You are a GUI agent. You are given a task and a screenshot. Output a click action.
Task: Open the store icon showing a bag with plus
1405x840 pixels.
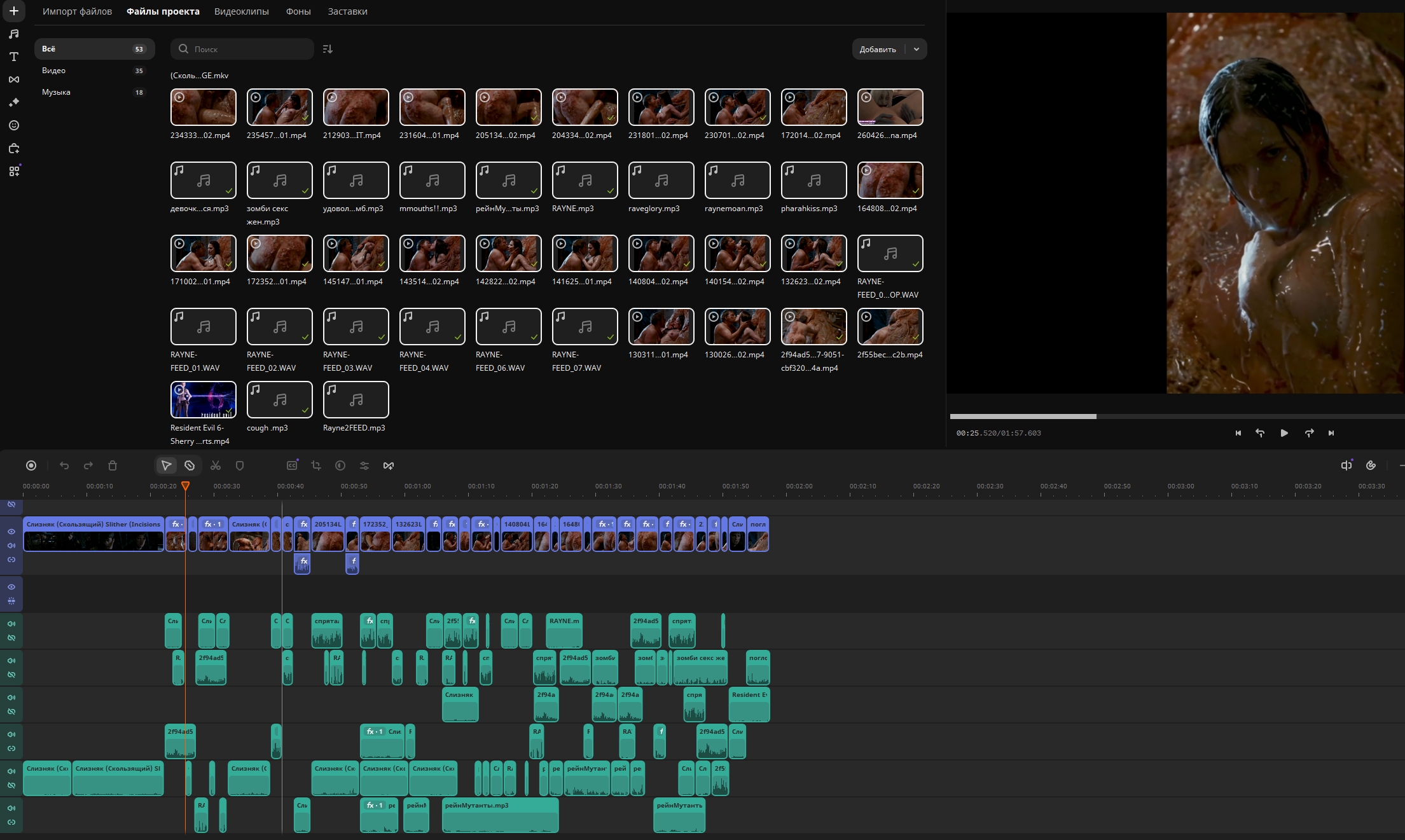[14, 148]
